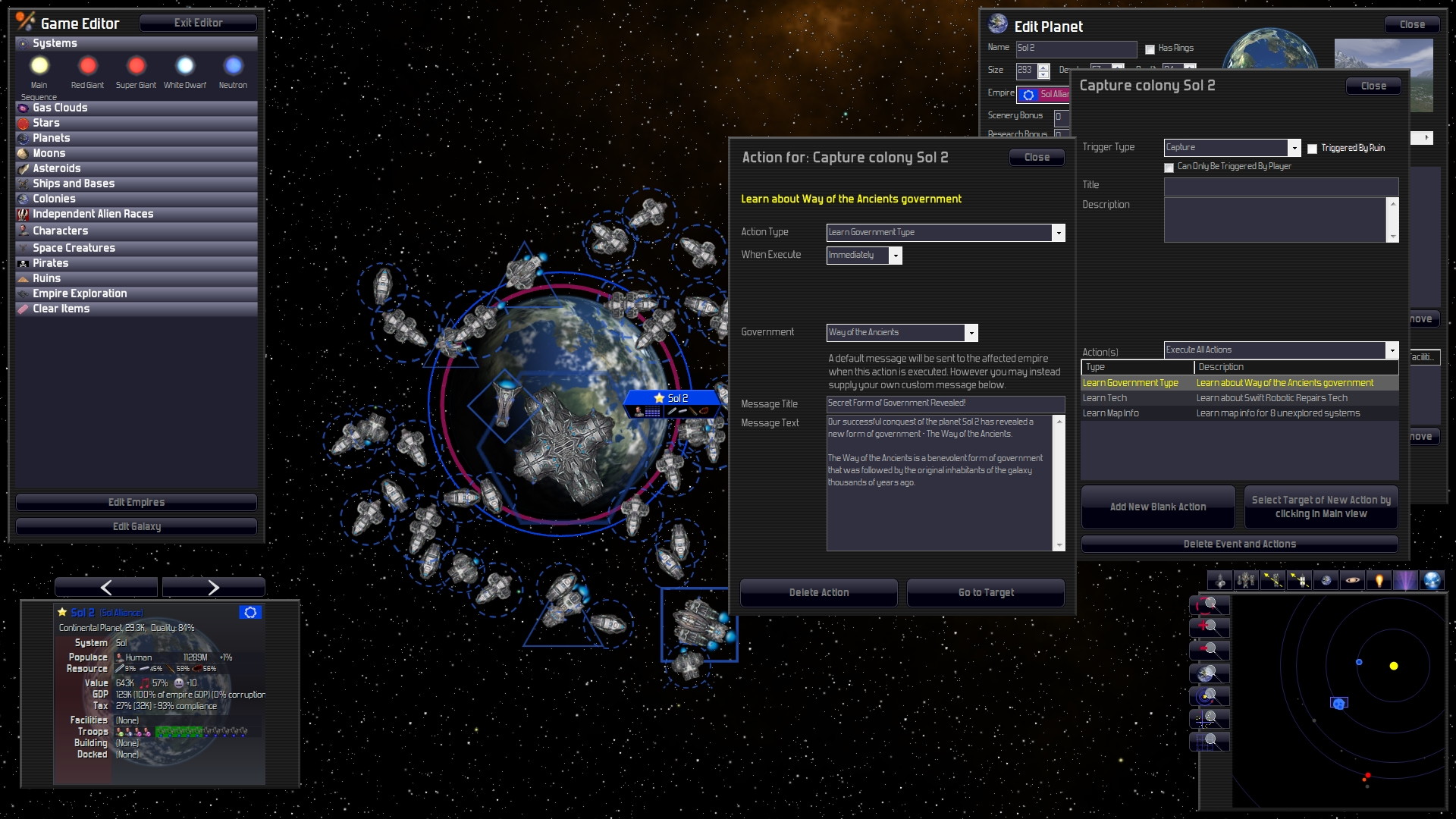Click Add New Blank Action button

coord(1158,506)
